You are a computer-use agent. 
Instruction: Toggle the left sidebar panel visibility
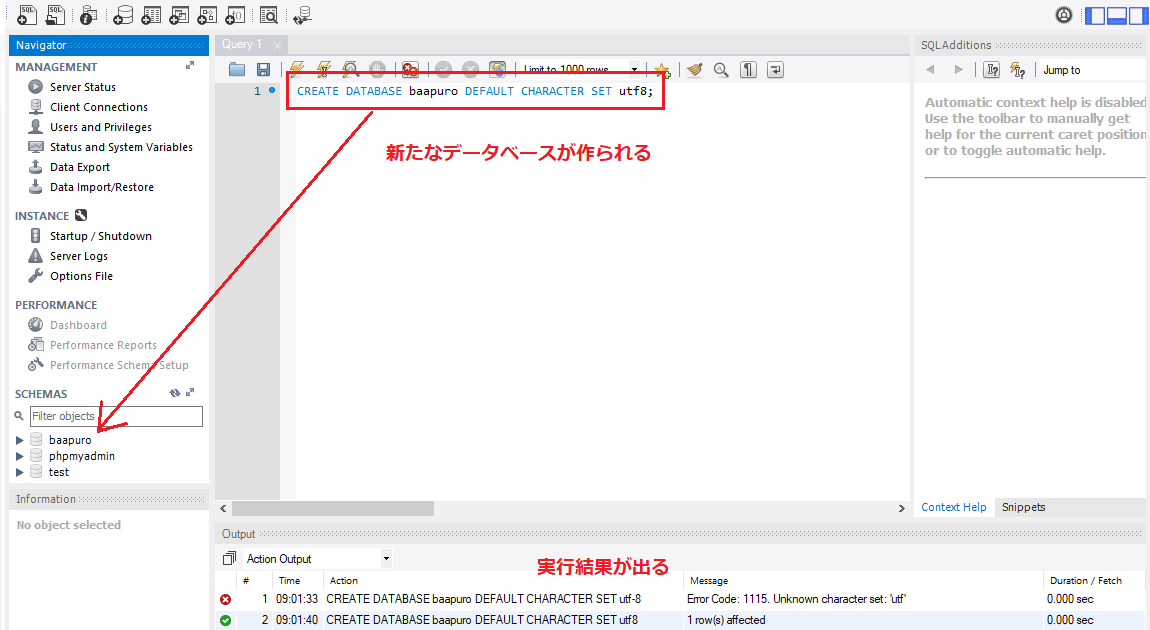pos(1094,15)
